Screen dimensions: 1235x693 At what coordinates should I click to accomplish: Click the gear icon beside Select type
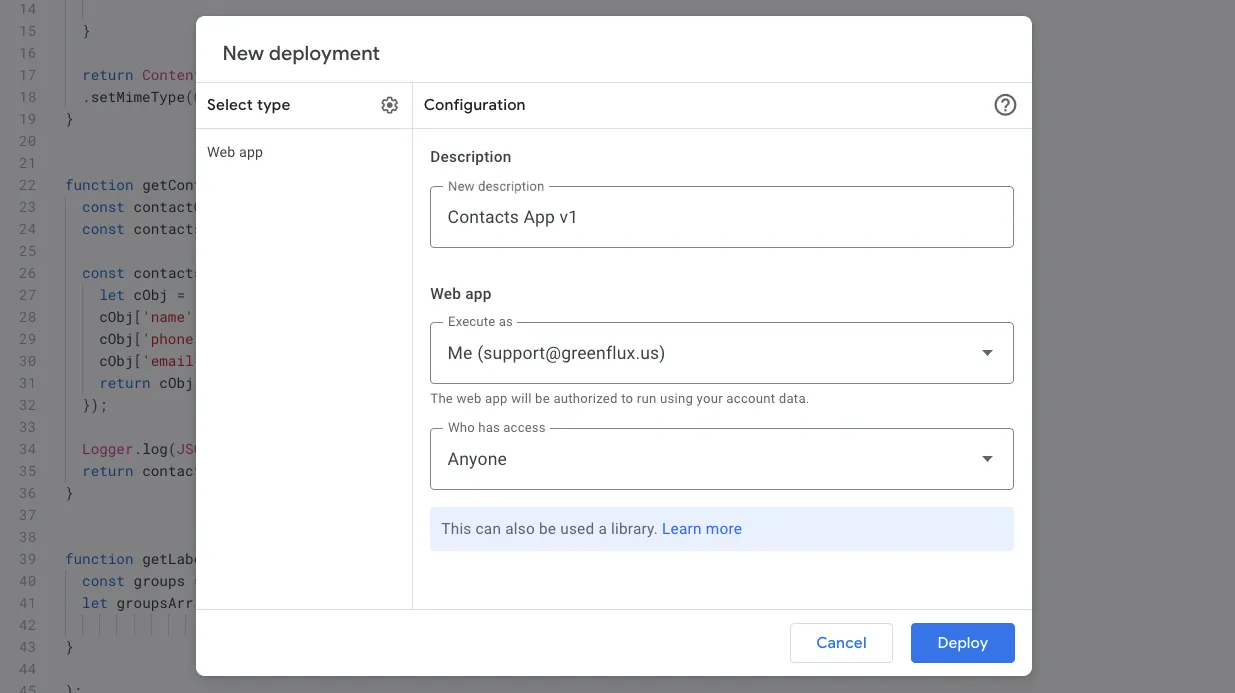tap(390, 105)
